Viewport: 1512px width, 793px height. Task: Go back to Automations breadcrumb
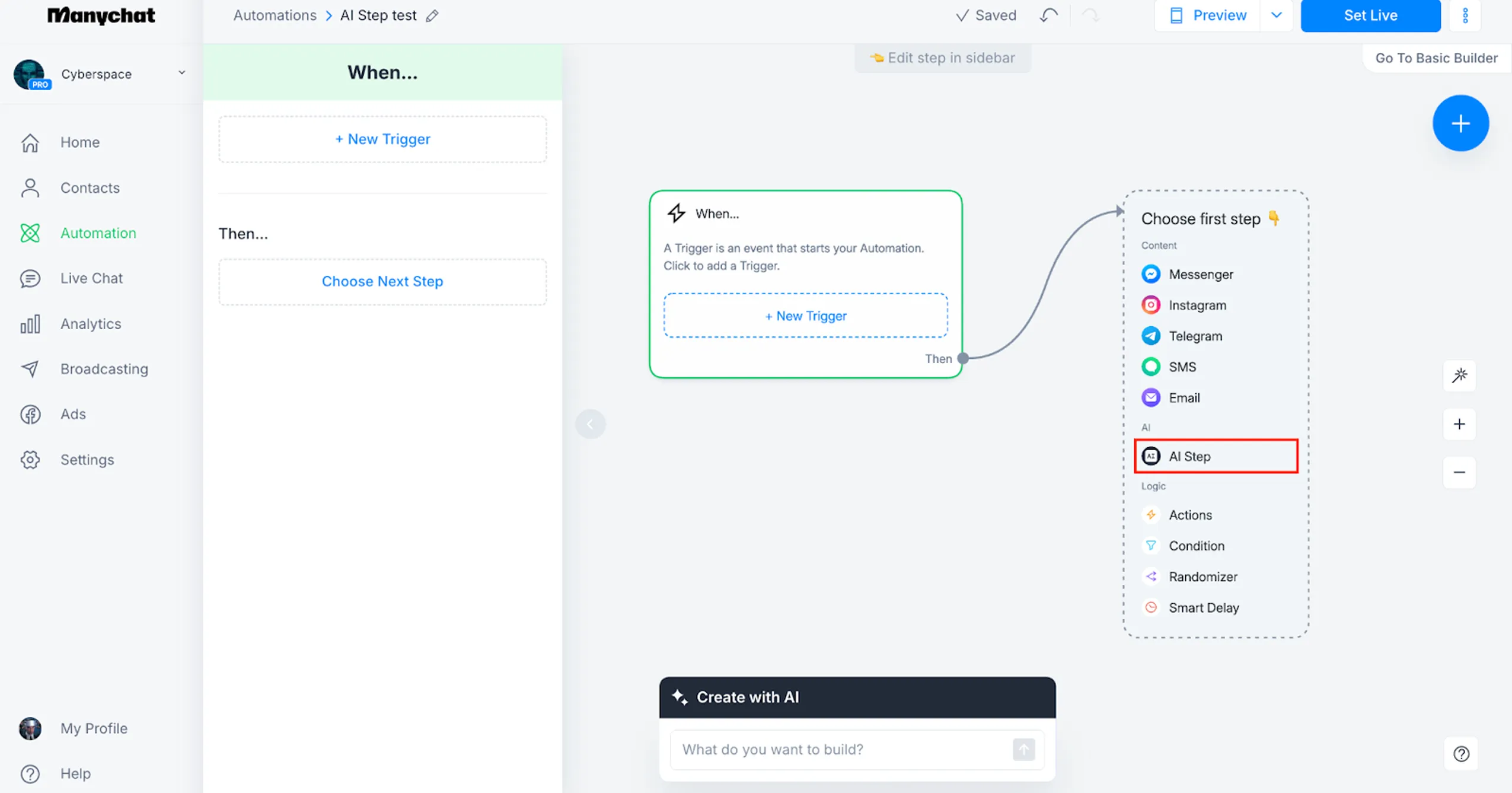coord(275,15)
